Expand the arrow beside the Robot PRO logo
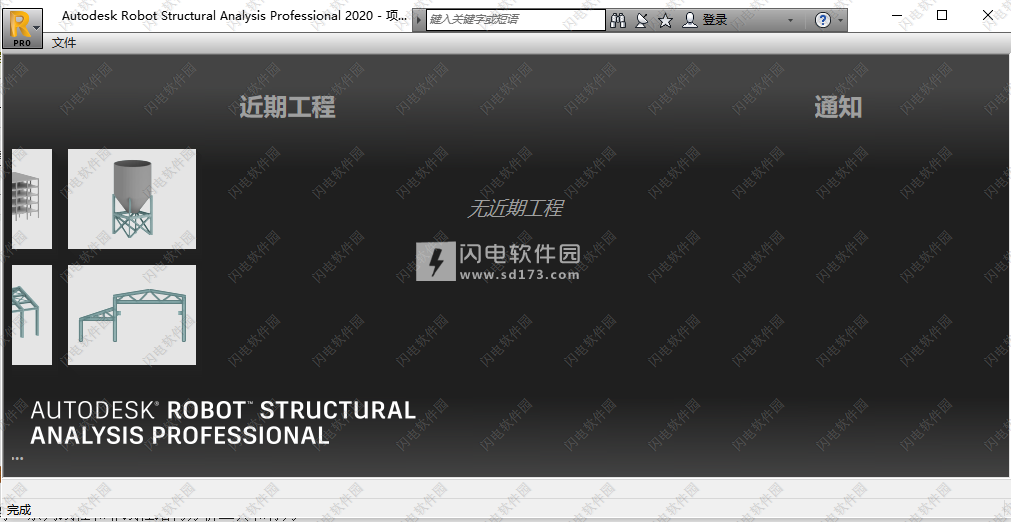 (x=38, y=28)
